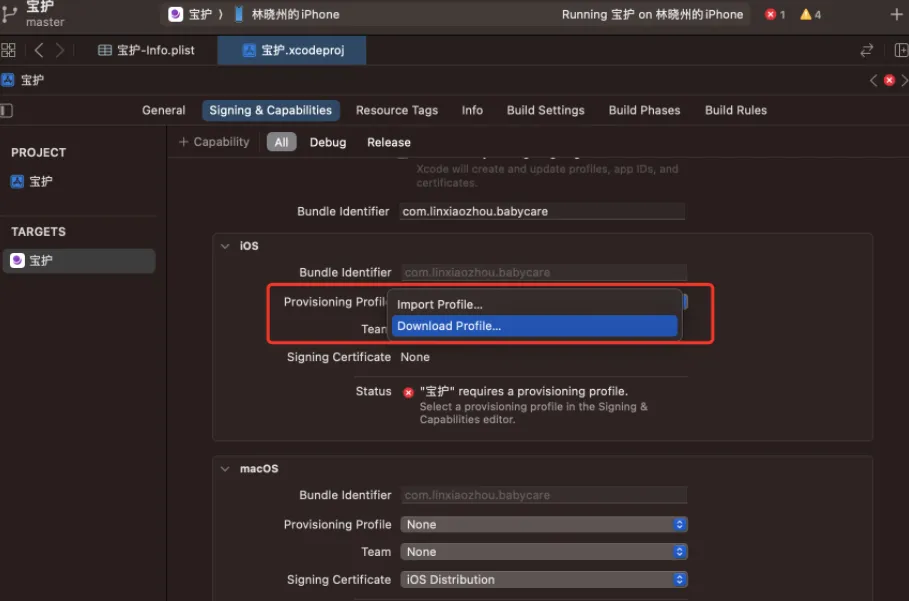This screenshot has height=601, width=909.
Task: Click the editor swap arrows icon
Action: click(x=866, y=50)
